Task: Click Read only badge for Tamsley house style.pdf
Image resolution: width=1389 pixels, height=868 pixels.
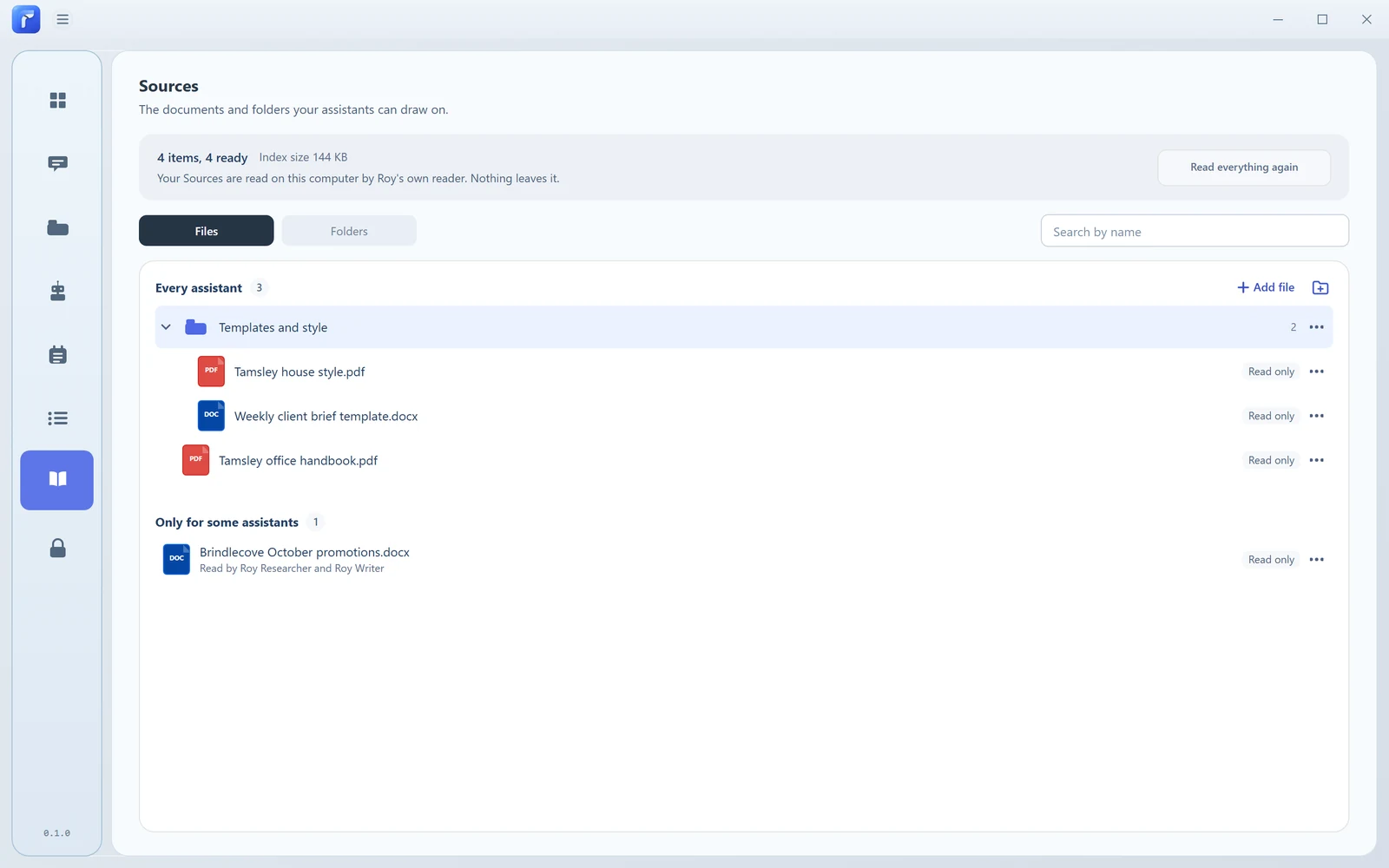Action: [x=1271, y=372]
